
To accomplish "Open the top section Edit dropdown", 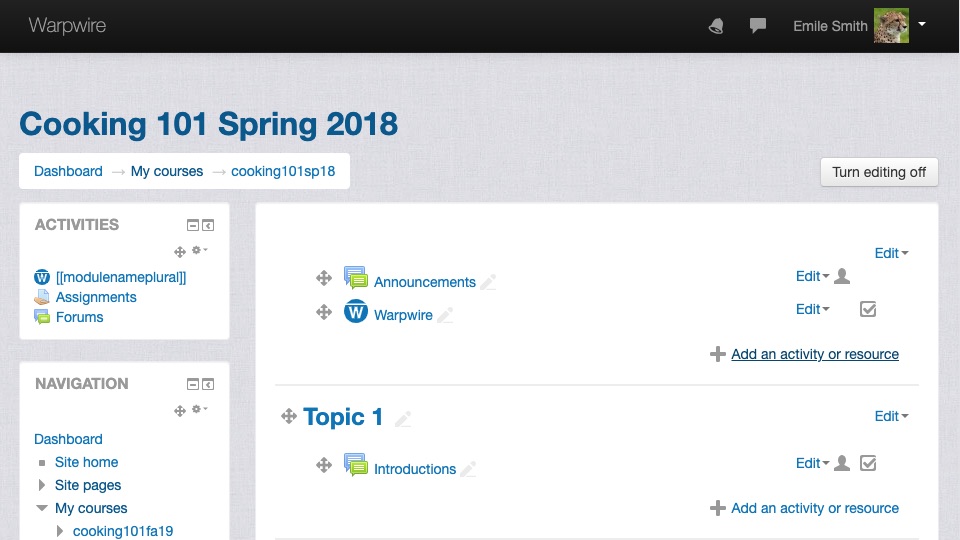I will coord(891,253).
